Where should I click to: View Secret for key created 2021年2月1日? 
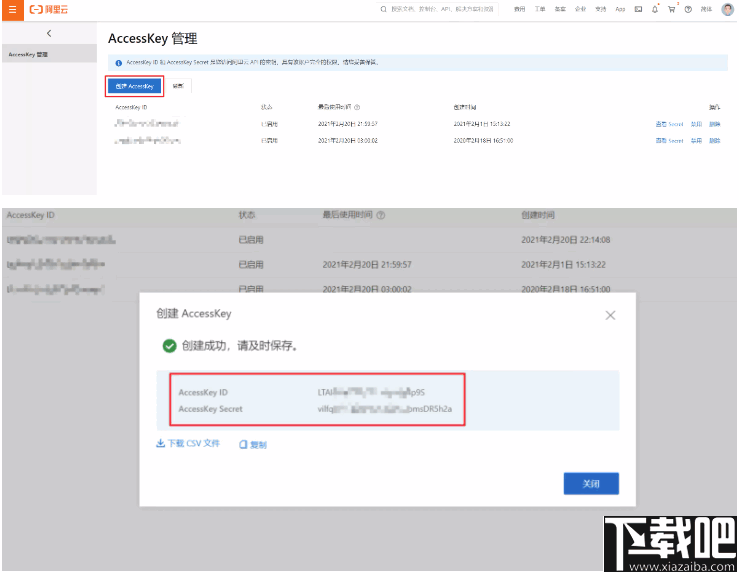tap(669, 124)
